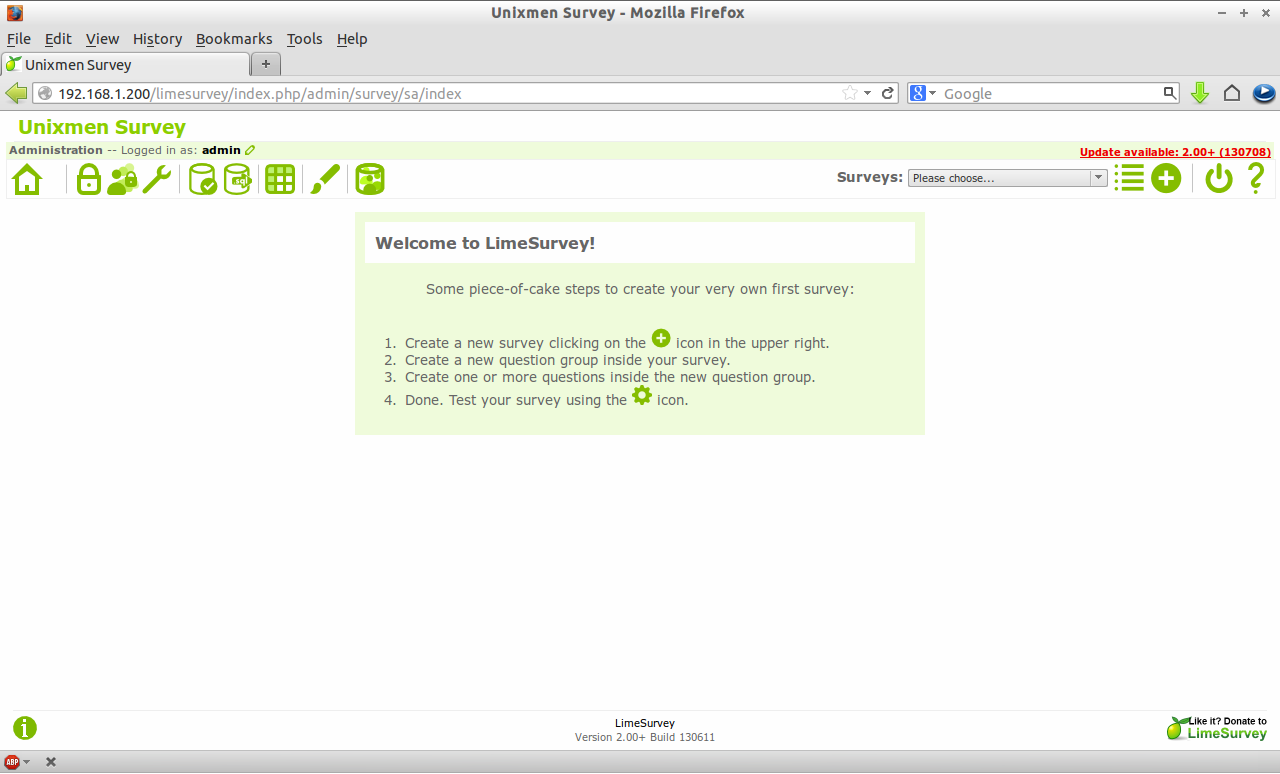Open global settings wrench icon

(157, 180)
